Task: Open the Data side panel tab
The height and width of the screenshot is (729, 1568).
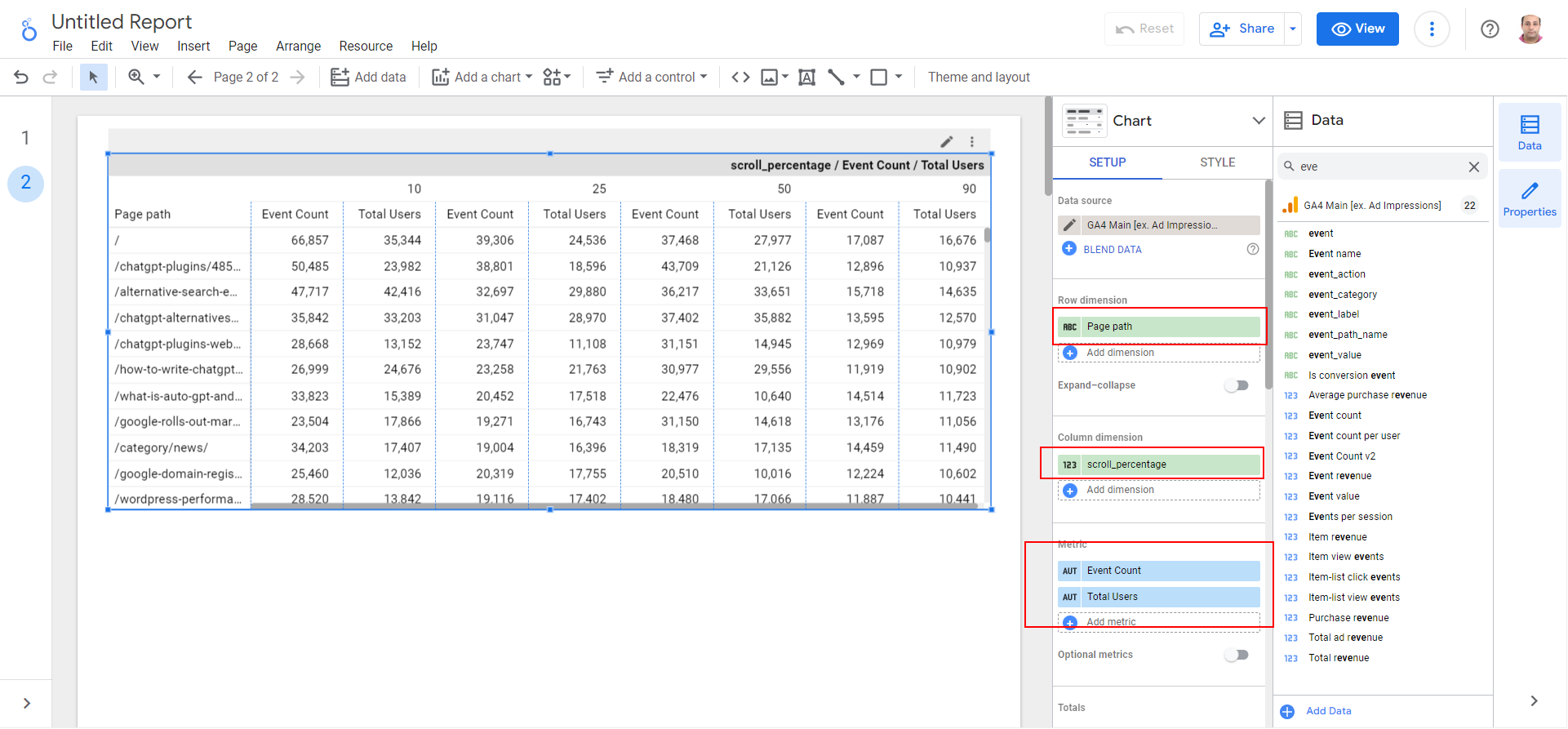Action: pos(1530,131)
